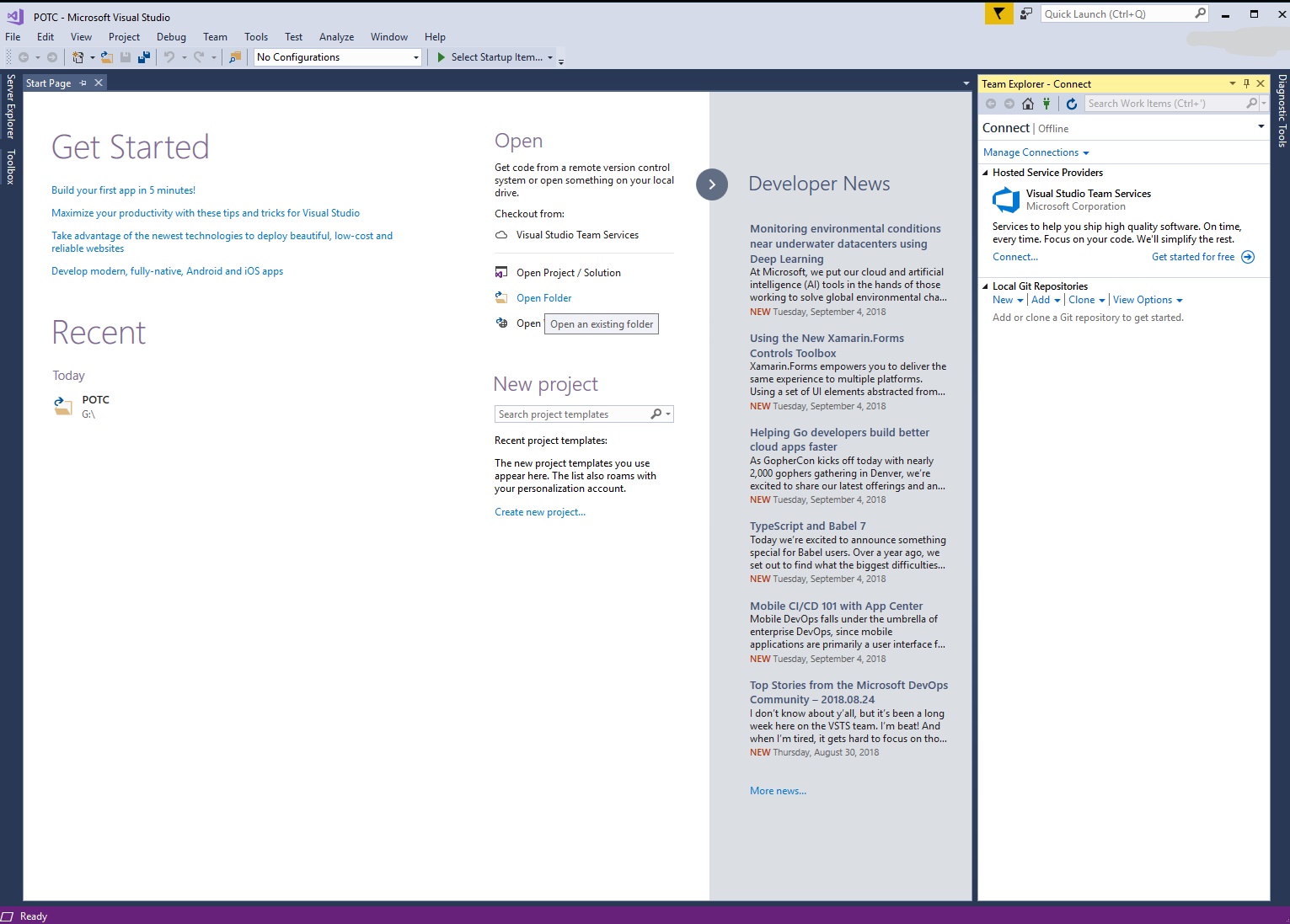Click Visual Studio Team Services checkout option
The width and height of the screenshot is (1290, 924).
pyautogui.click(x=577, y=235)
